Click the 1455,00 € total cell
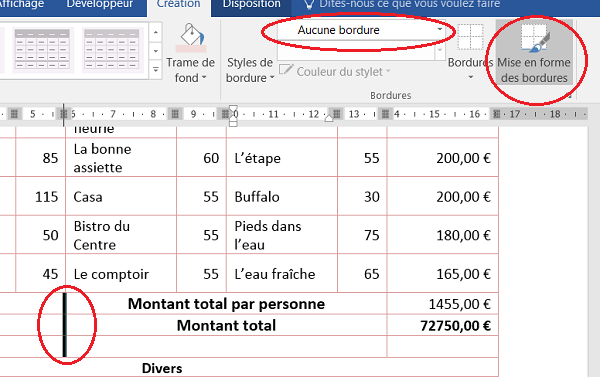 (443, 304)
